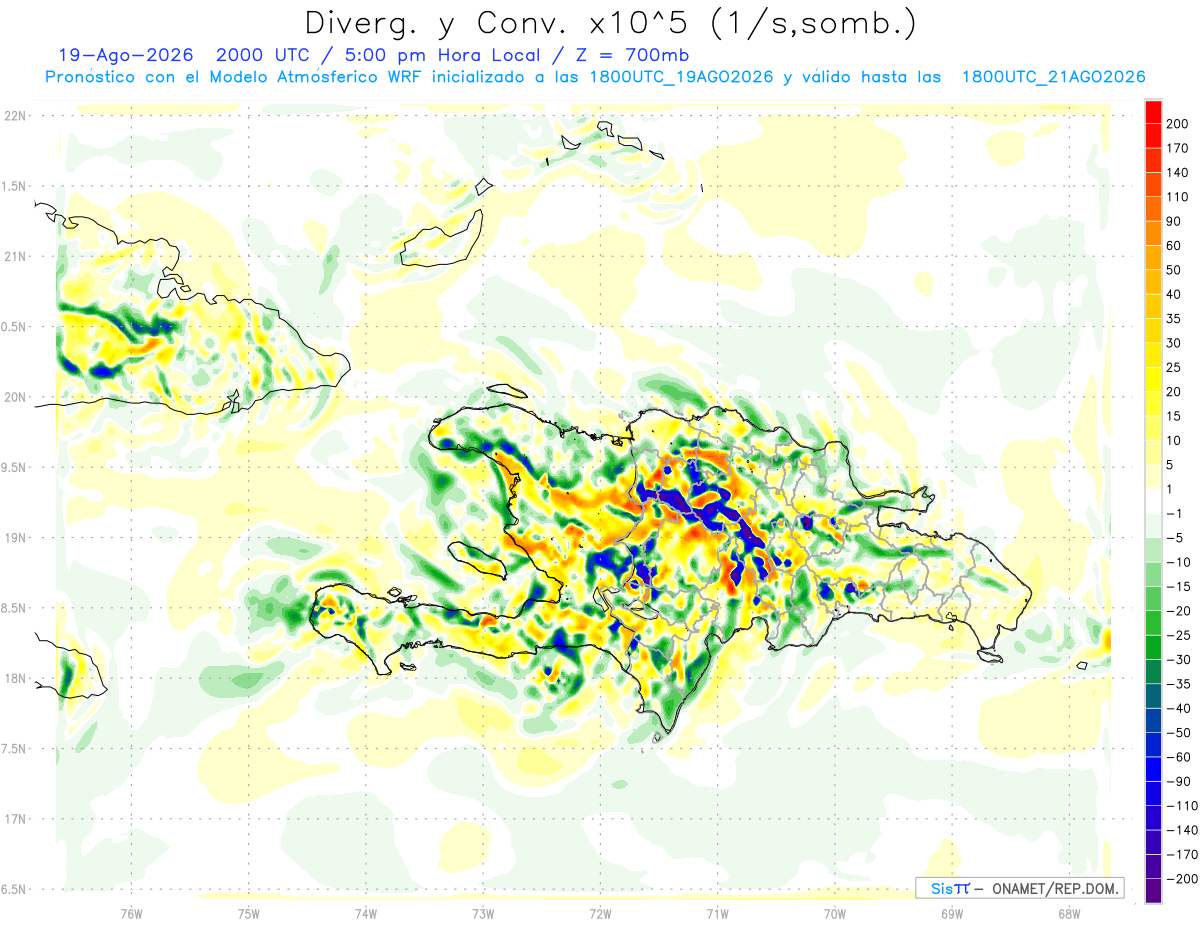Click the "SisTT - ONAMET/REP.DOM." credit box

coord(1020,888)
